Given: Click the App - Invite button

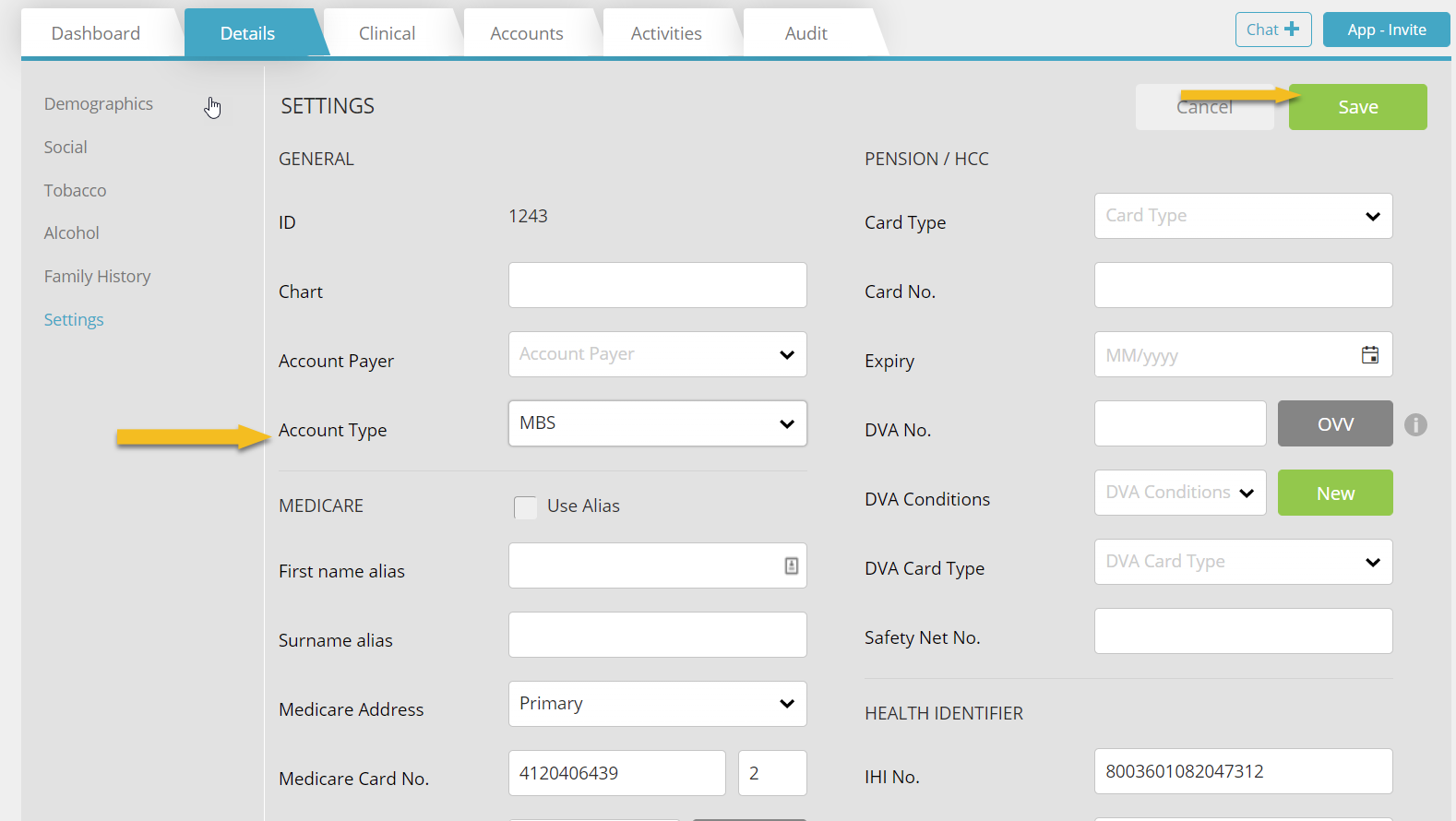Looking at the screenshot, I should coord(1387,30).
